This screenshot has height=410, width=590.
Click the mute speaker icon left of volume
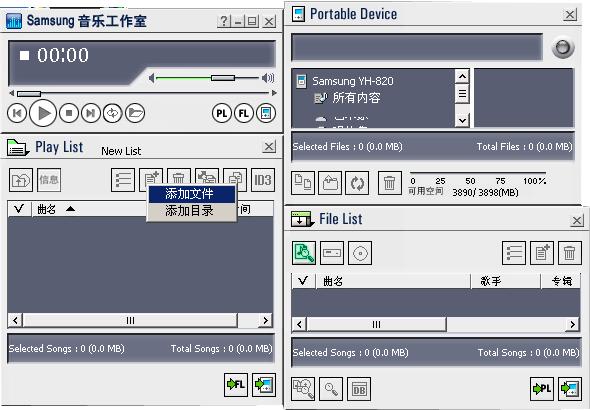151,78
